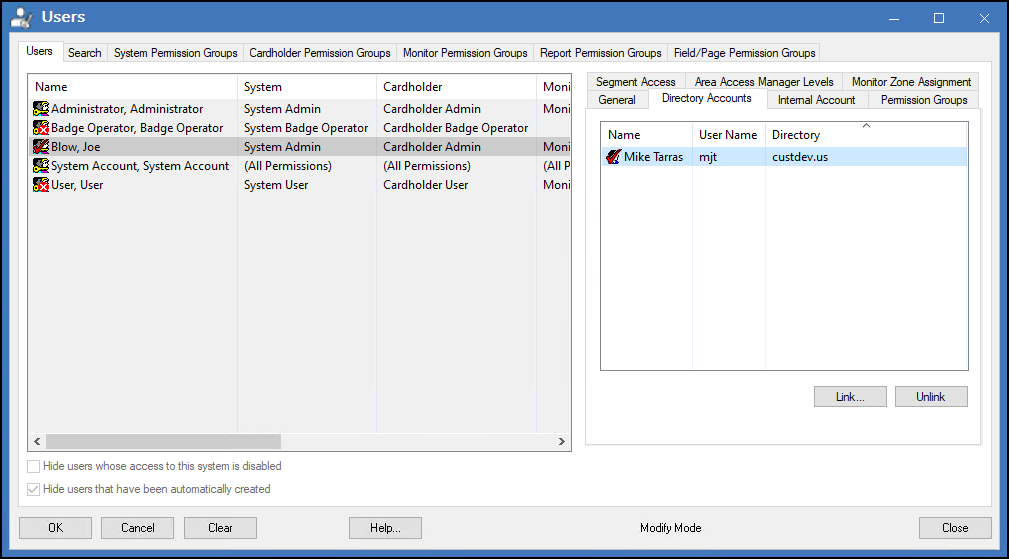Image resolution: width=1009 pixels, height=559 pixels.
Task: Click the User, User row icon
Action: point(41,185)
